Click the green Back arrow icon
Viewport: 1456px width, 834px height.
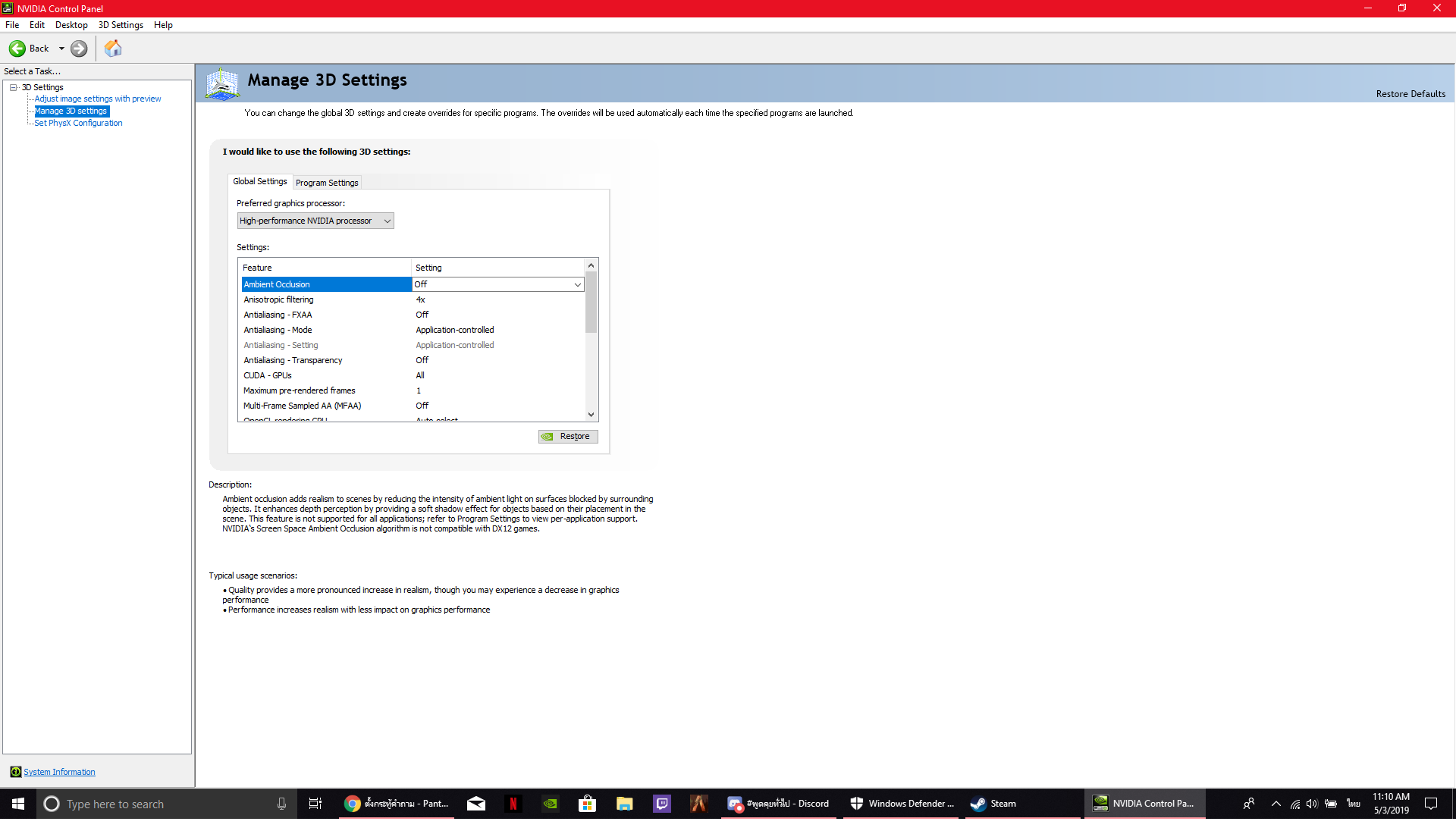click(17, 49)
